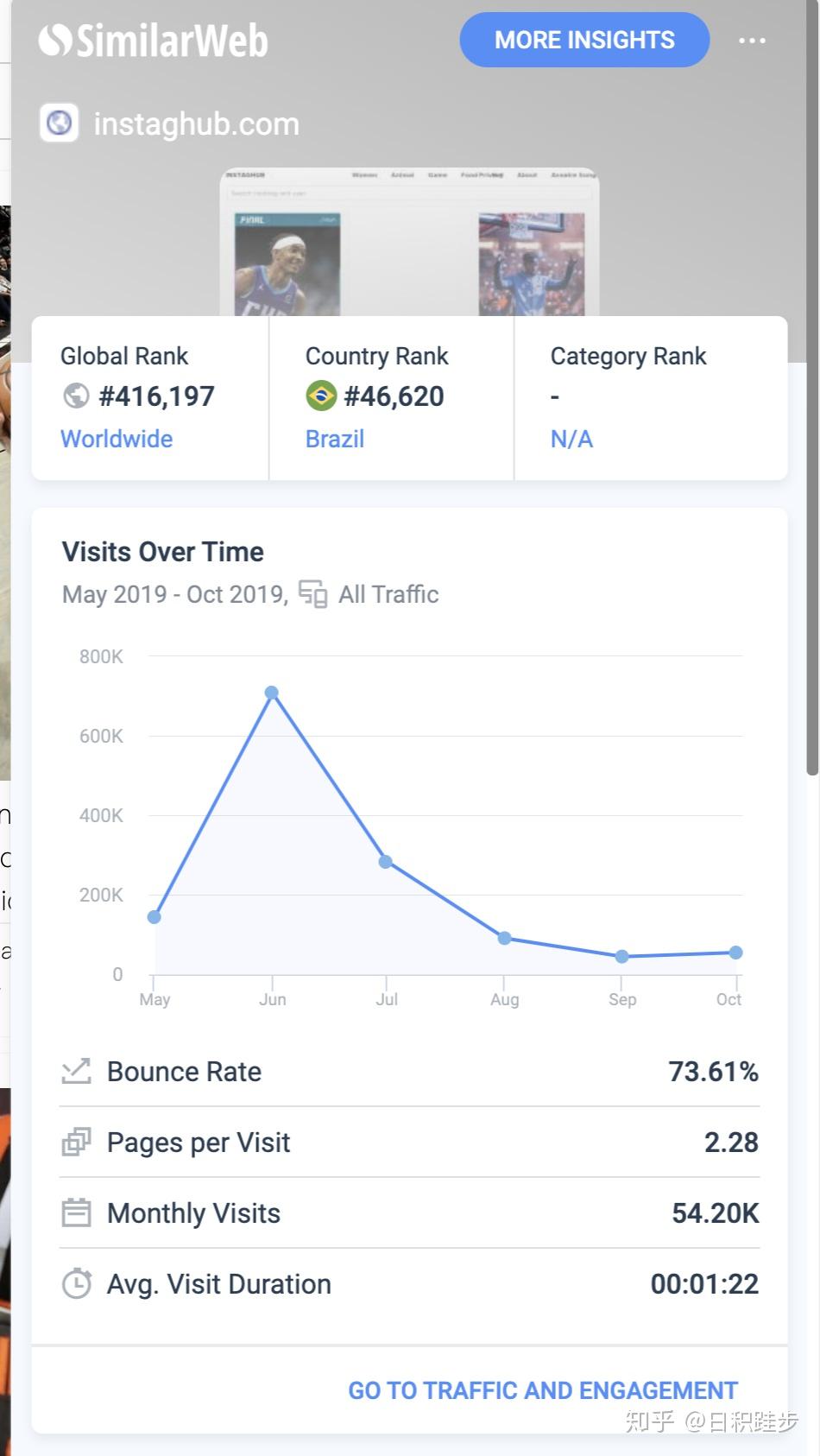Click the All Traffic devices icon
The width and height of the screenshot is (820, 1456).
312,594
